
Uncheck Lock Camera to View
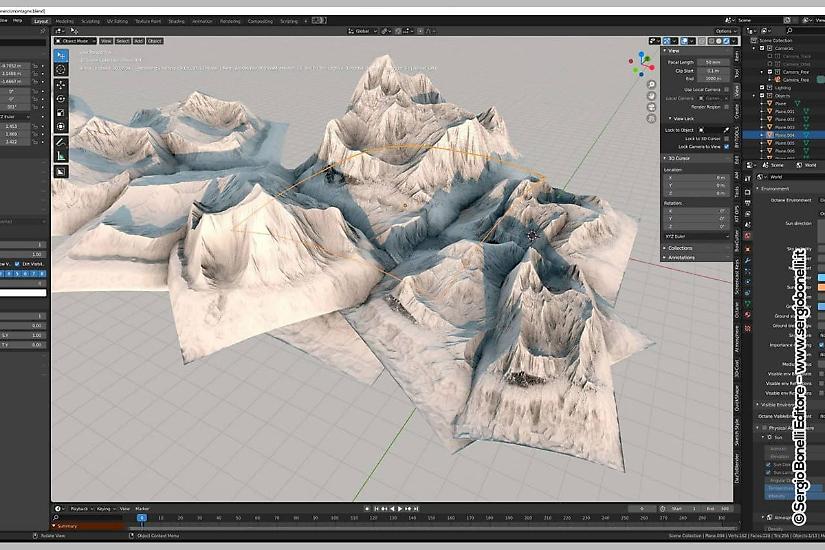[727, 146]
